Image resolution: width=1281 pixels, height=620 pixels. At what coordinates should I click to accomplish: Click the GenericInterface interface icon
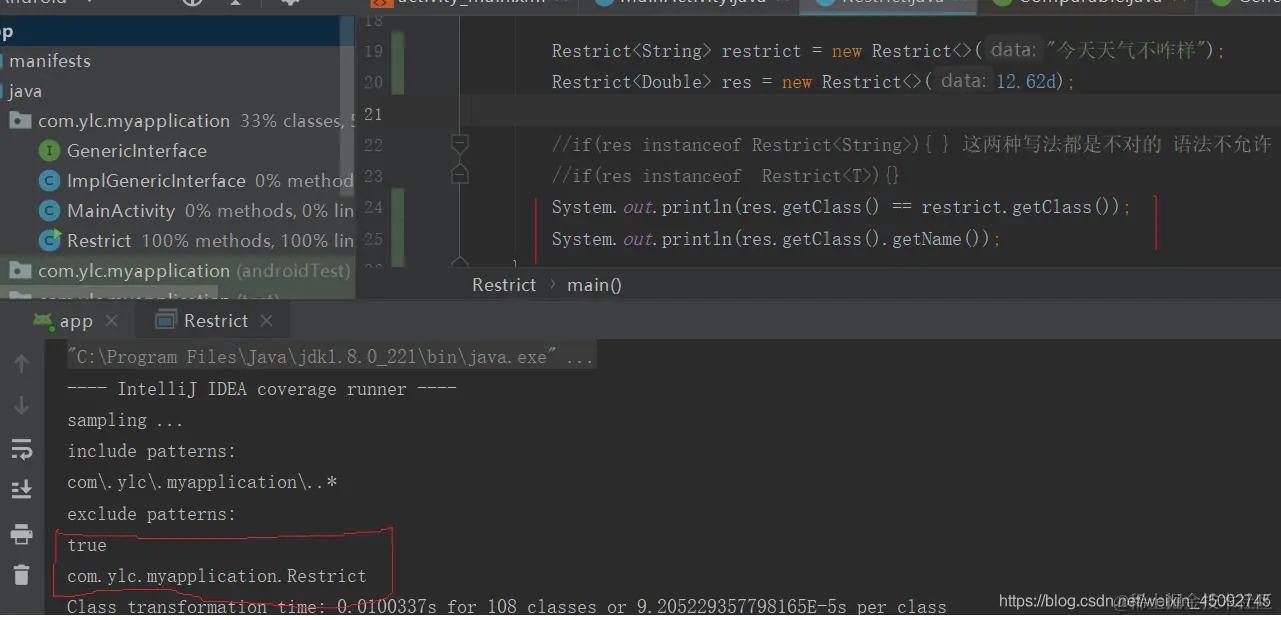[x=49, y=151]
